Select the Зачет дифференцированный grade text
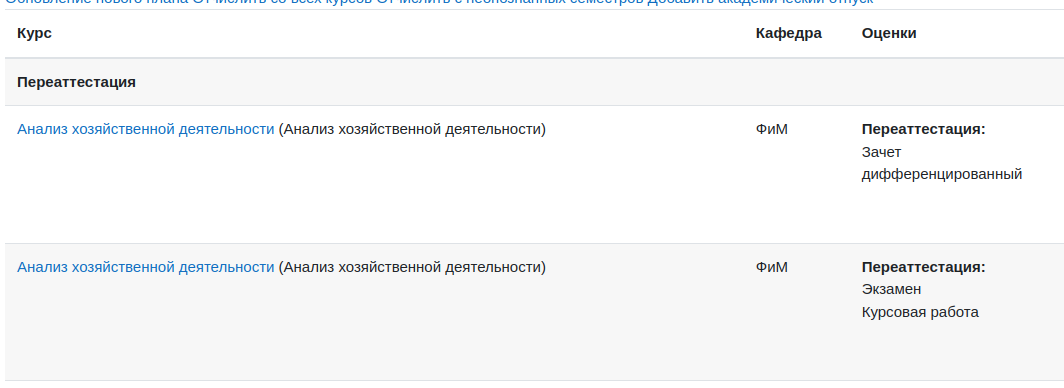Image resolution: width=1064 pixels, height=388 pixels. [942, 163]
